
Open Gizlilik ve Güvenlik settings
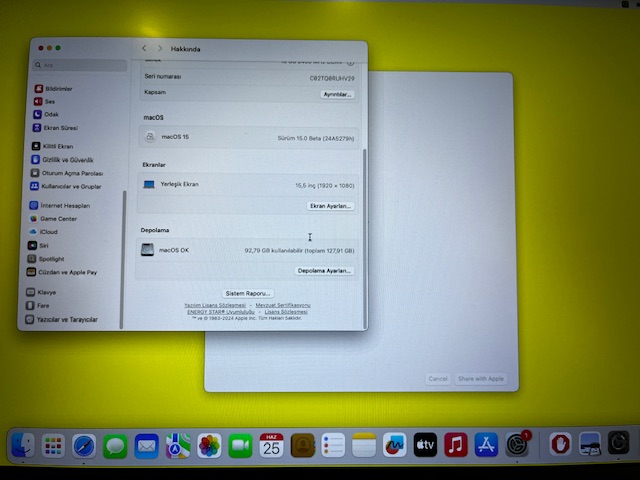click(x=68, y=160)
